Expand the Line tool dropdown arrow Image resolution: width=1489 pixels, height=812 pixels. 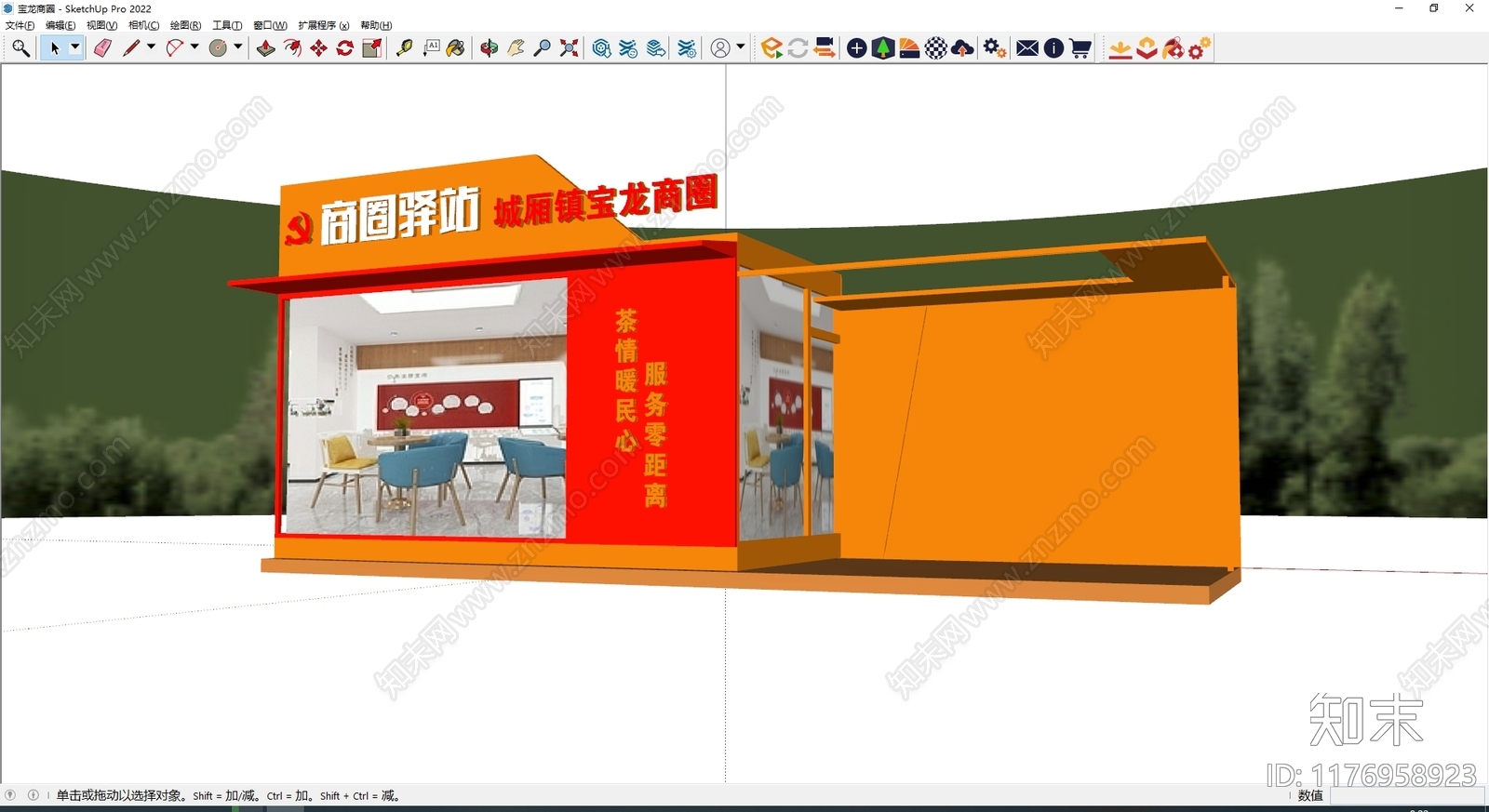[151, 47]
